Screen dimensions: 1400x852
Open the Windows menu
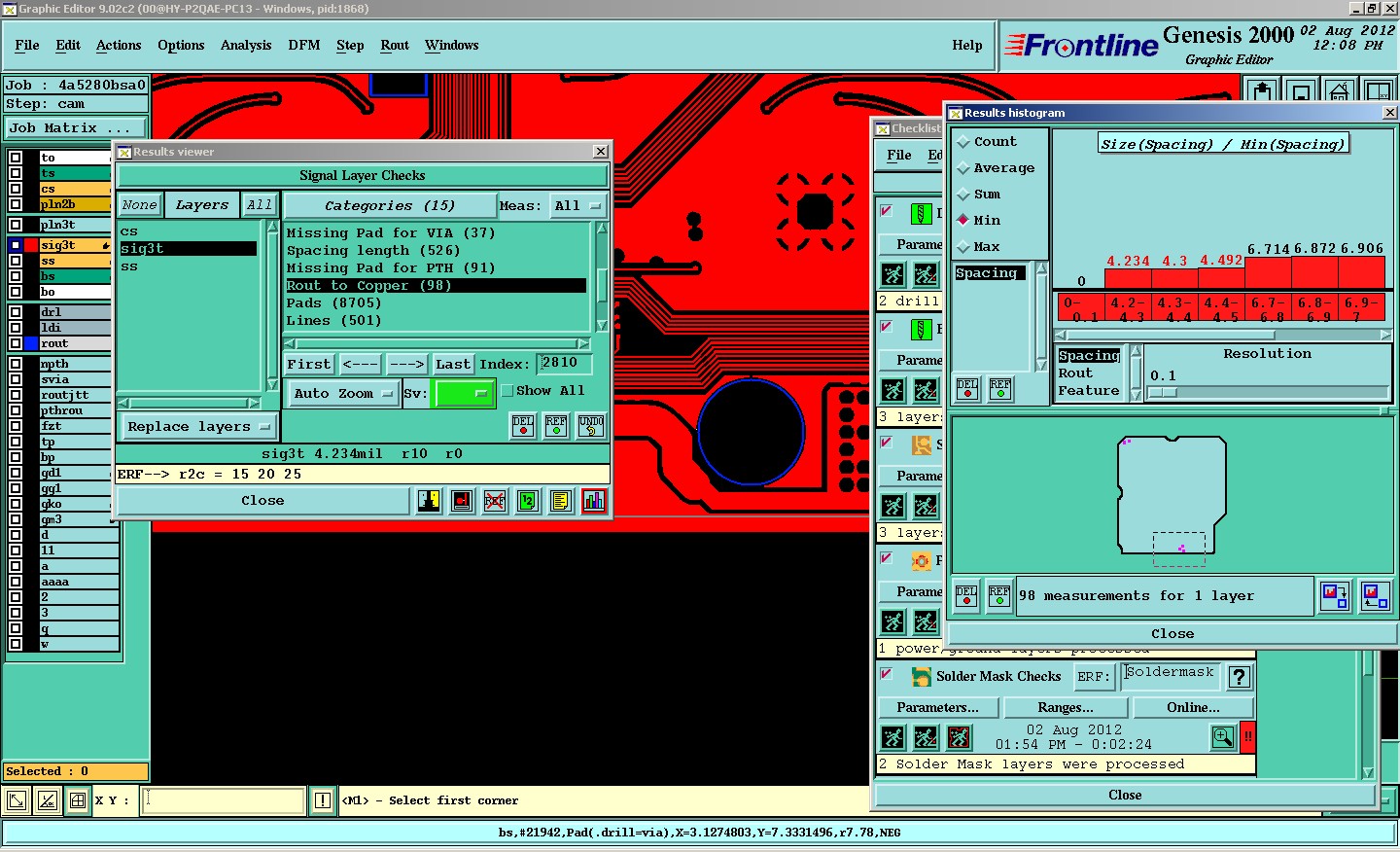tap(452, 46)
